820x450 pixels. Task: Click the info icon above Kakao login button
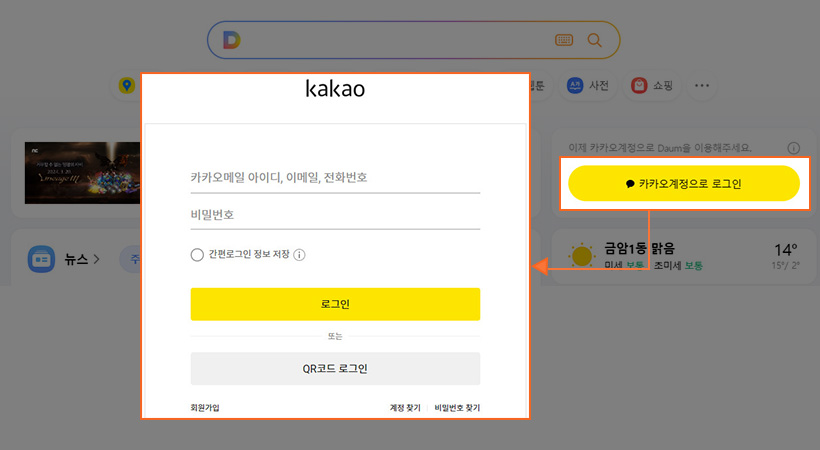[x=794, y=147]
